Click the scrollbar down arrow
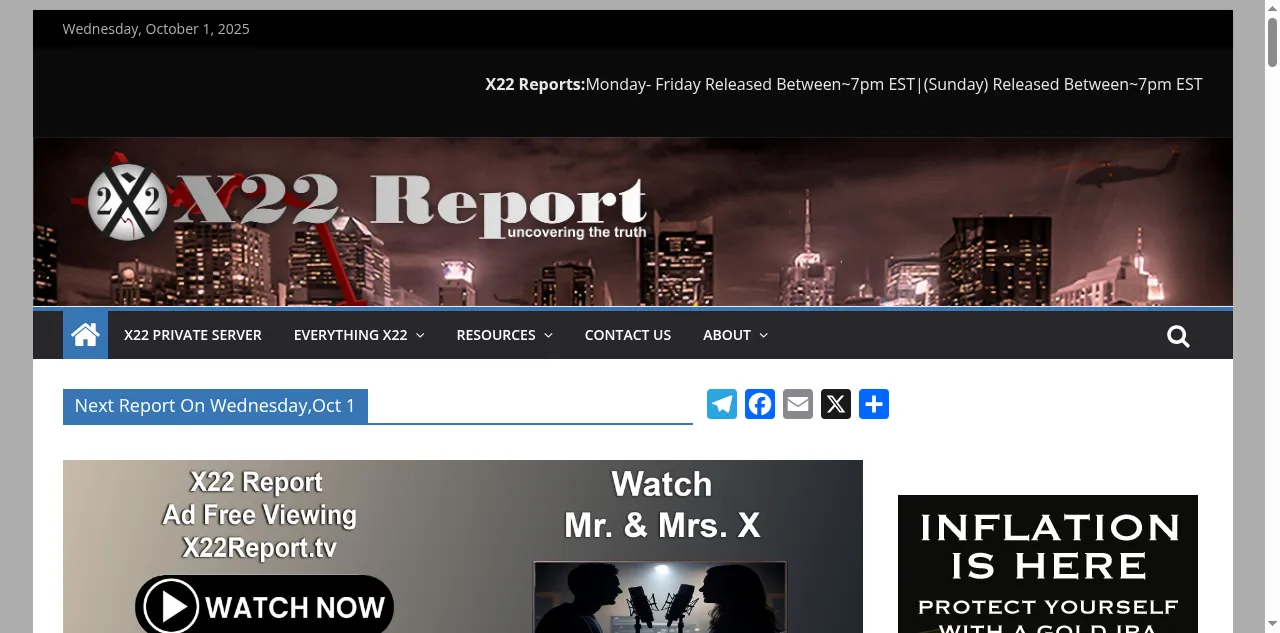Viewport: 1280px width, 633px height. click(1272, 625)
